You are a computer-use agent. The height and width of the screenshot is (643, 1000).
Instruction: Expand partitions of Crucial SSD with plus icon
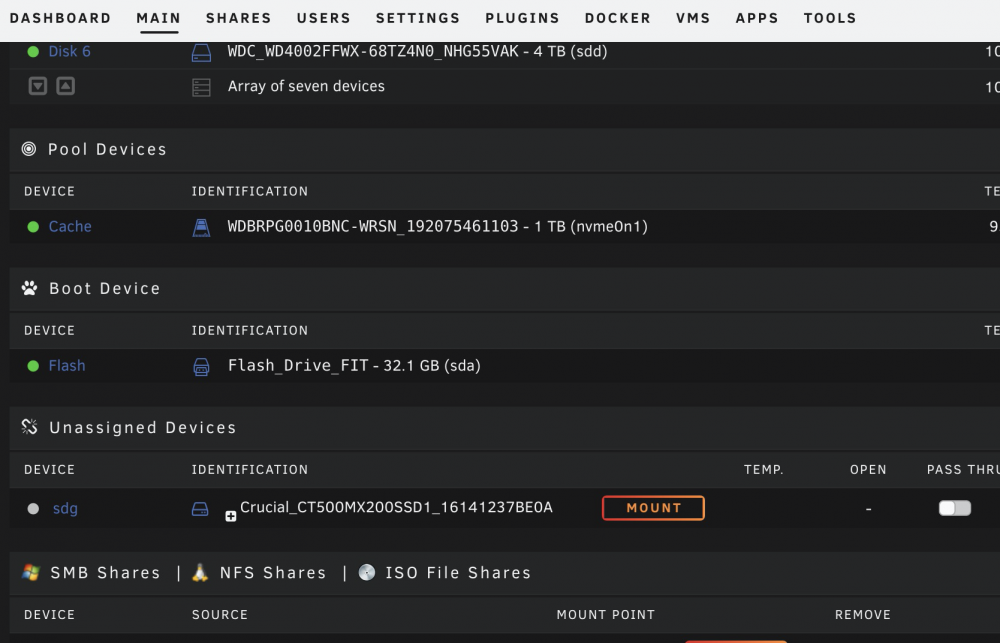231,516
